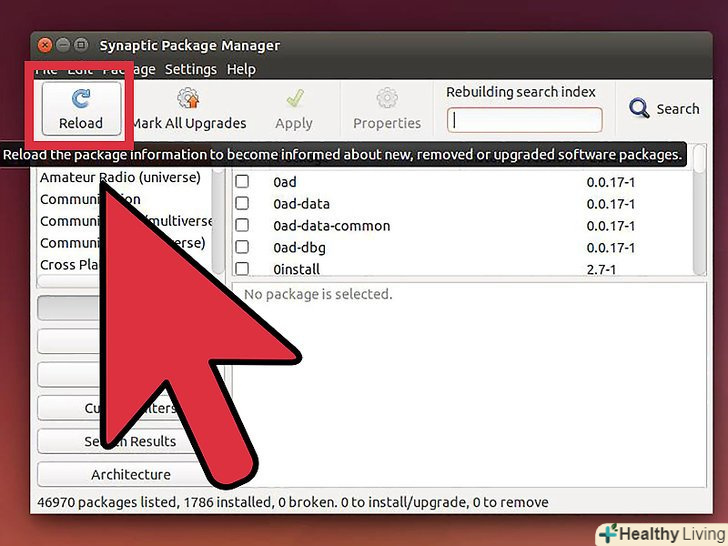
Task: Click the Search toolbar label
Action: coord(678,109)
